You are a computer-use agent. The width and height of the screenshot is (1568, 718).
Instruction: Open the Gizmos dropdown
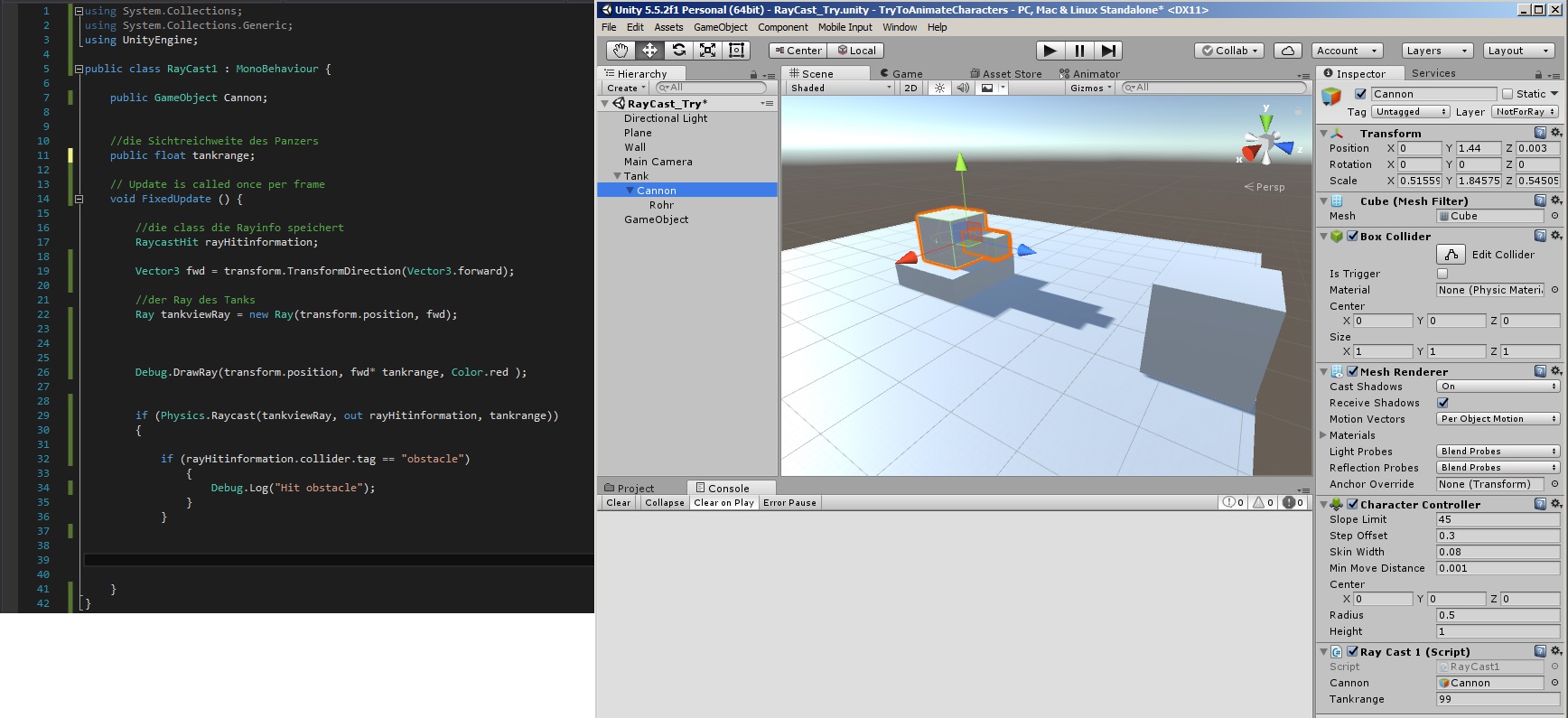point(1091,88)
